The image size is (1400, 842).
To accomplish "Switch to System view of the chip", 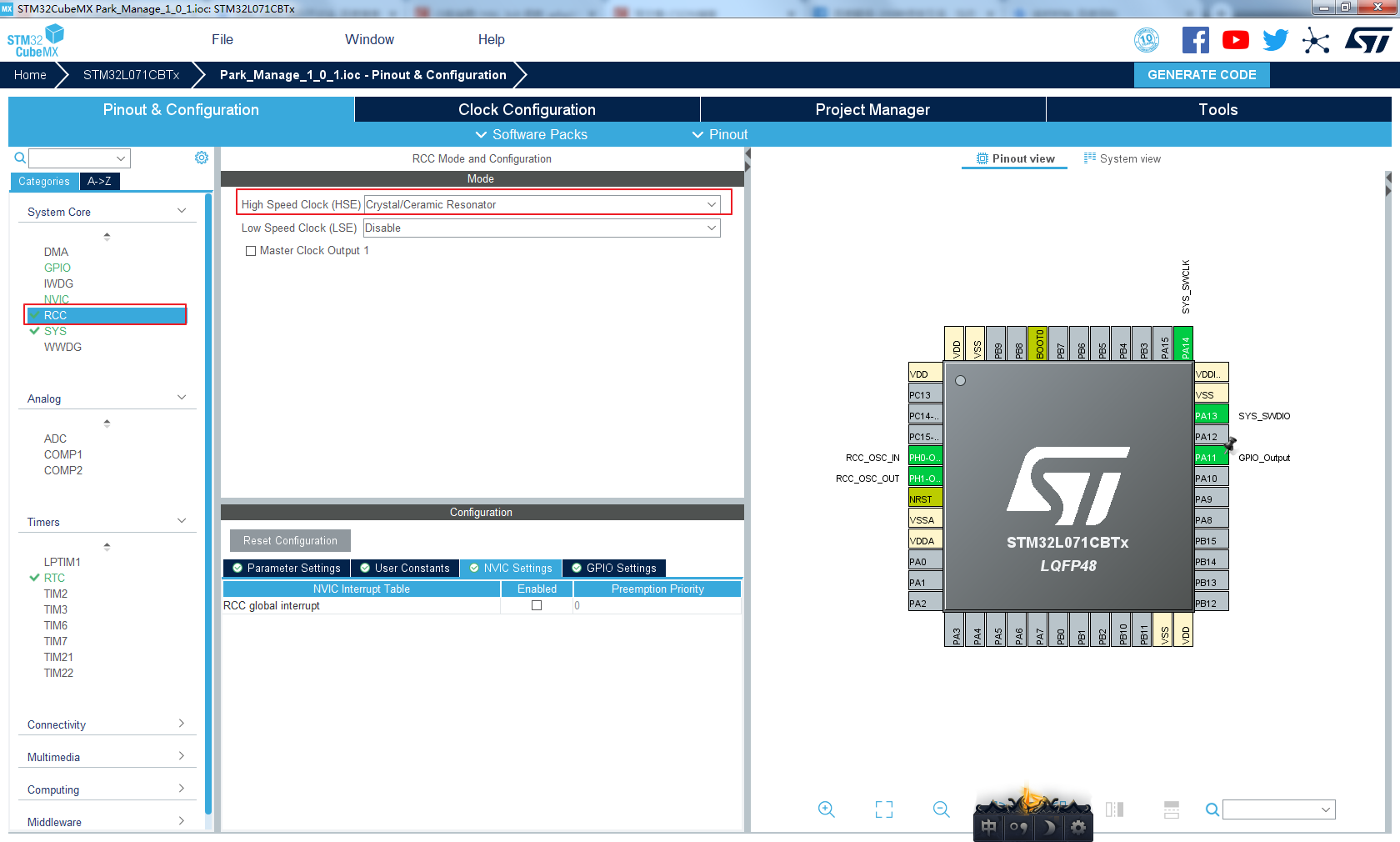I will 1122,158.
